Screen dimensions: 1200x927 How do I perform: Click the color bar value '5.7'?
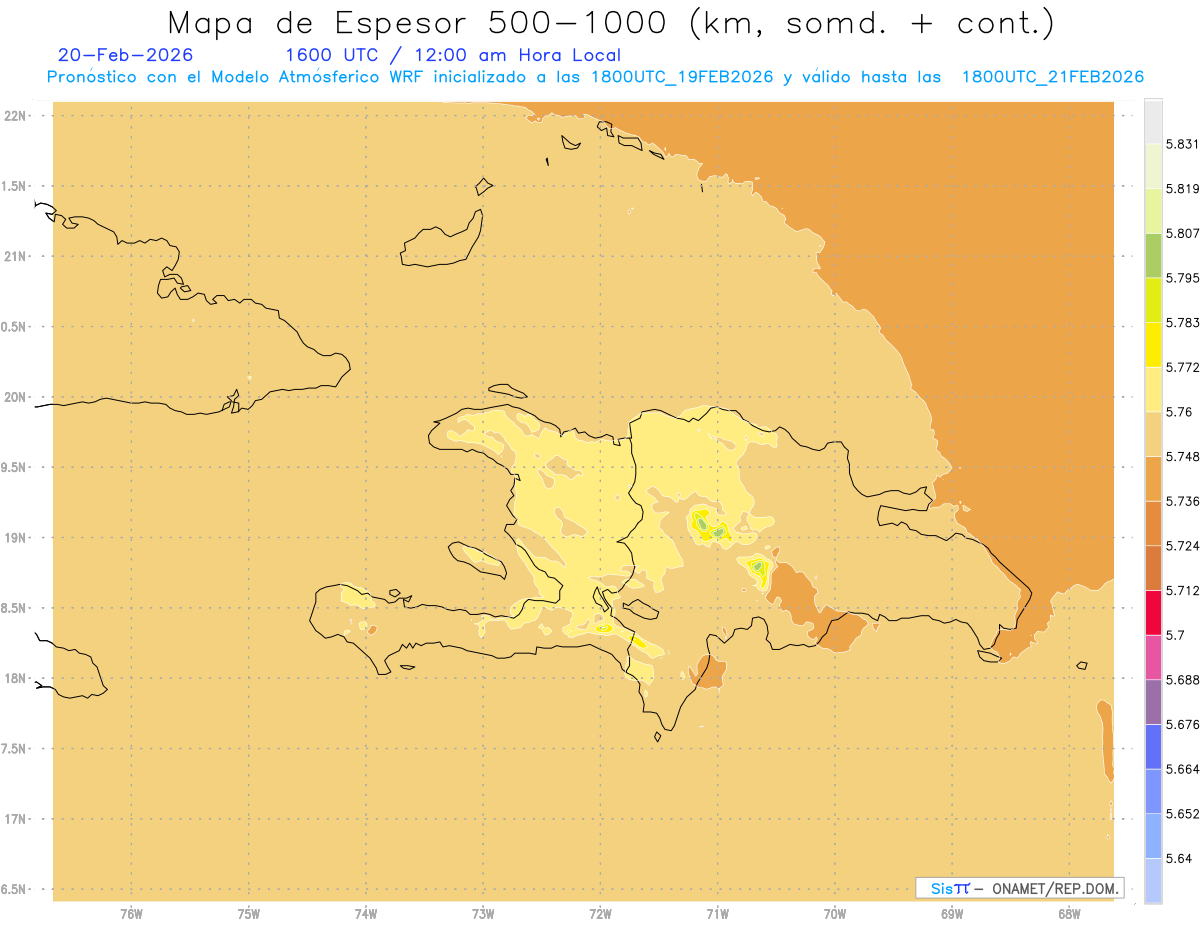pos(1177,635)
